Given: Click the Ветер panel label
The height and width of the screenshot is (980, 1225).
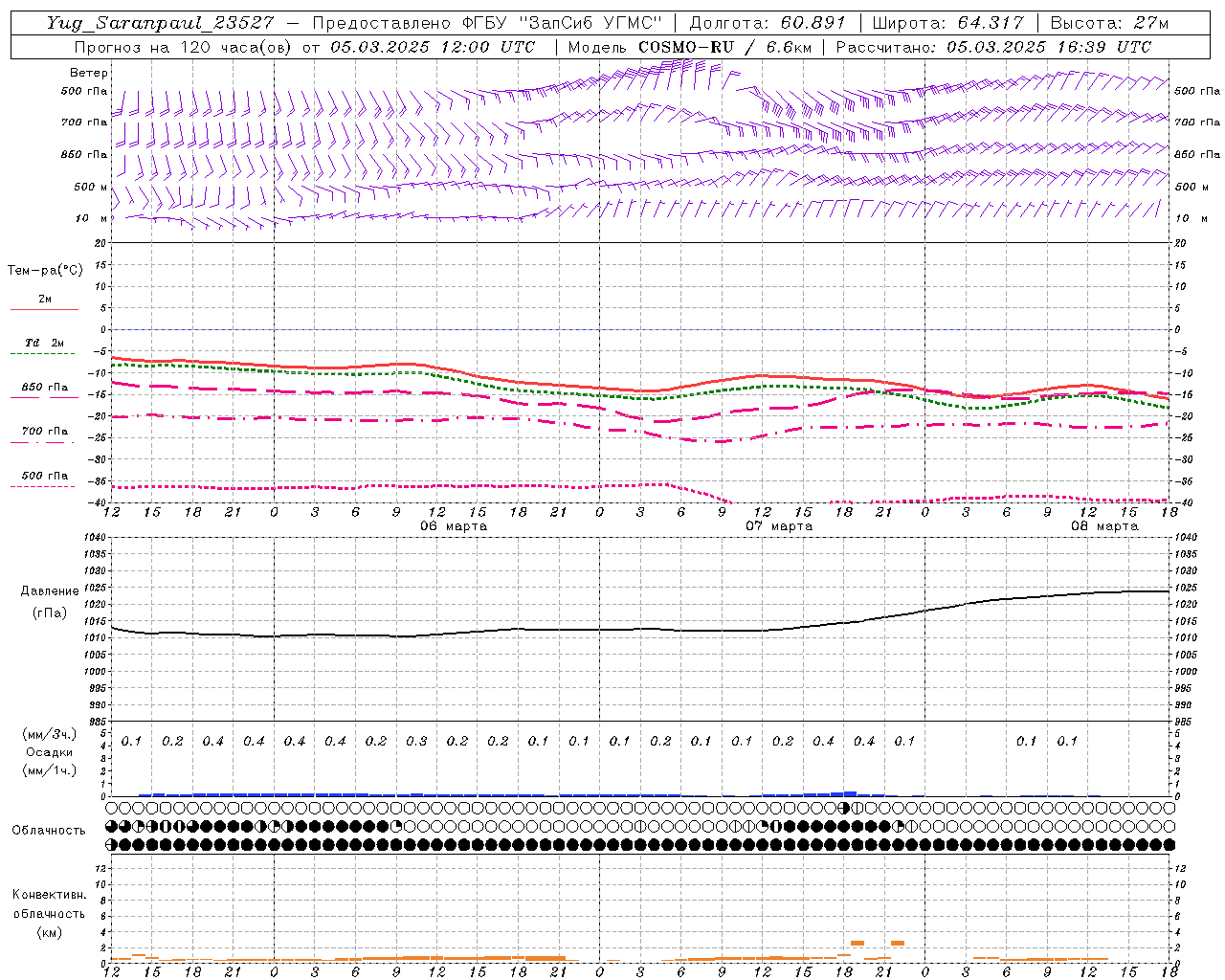Looking at the screenshot, I should click(89, 73).
